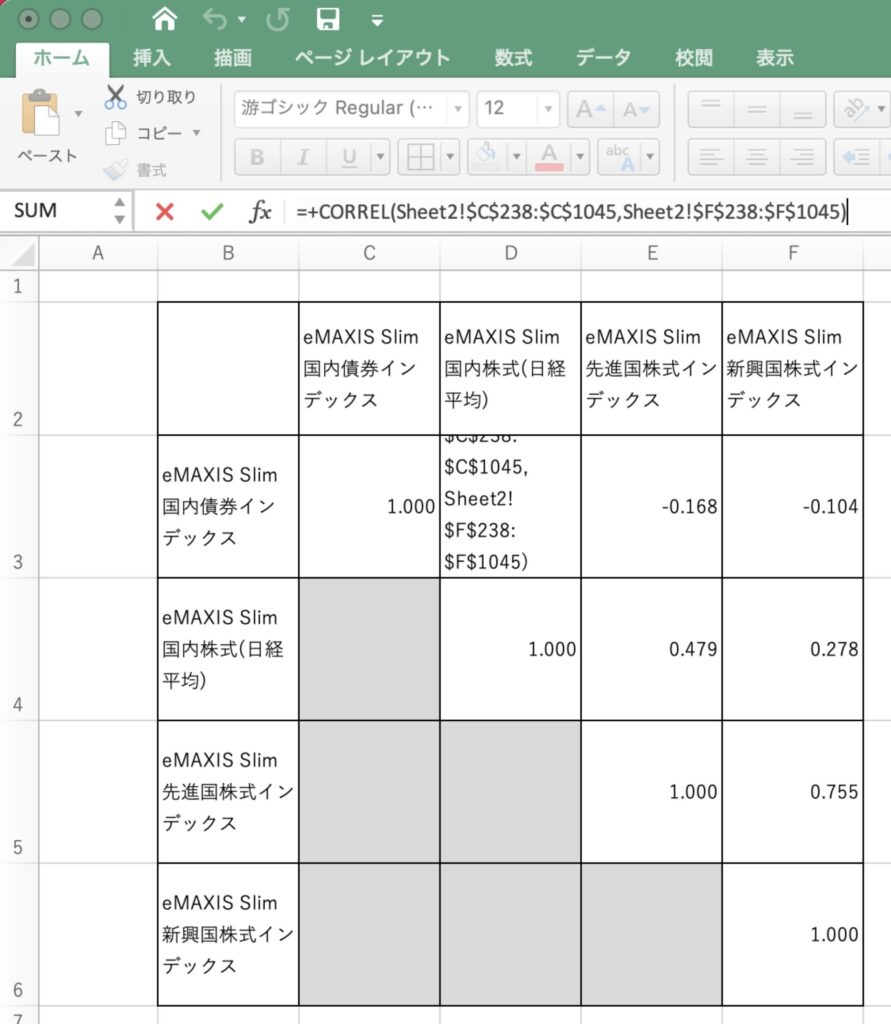Click the phonetic guide (abc) icon
Image resolution: width=891 pixels, height=1024 pixels.
click(619, 157)
